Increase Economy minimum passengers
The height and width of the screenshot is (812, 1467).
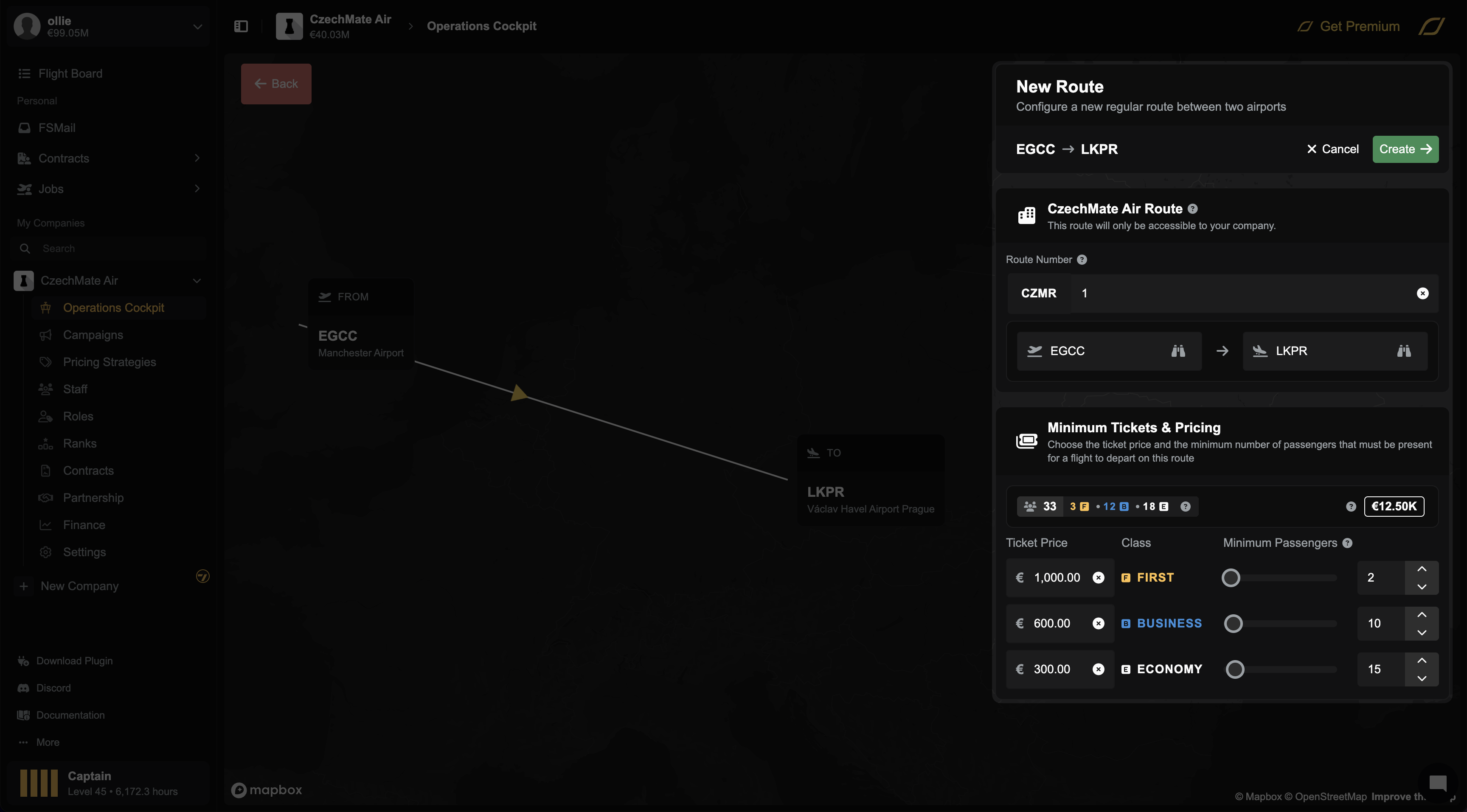coord(1422,661)
